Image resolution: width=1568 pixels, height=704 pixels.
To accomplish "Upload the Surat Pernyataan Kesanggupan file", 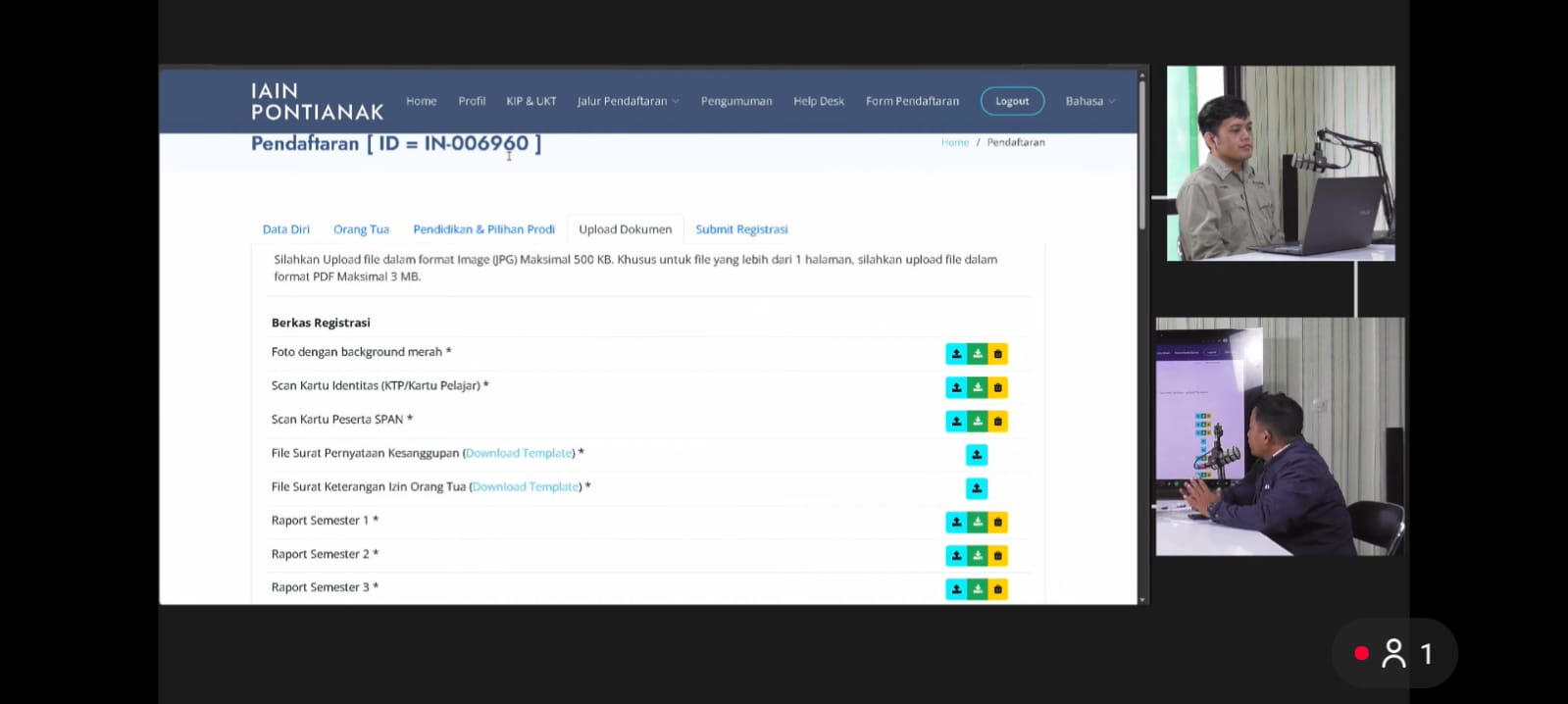I will pyautogui.click(x=976, y=455).
